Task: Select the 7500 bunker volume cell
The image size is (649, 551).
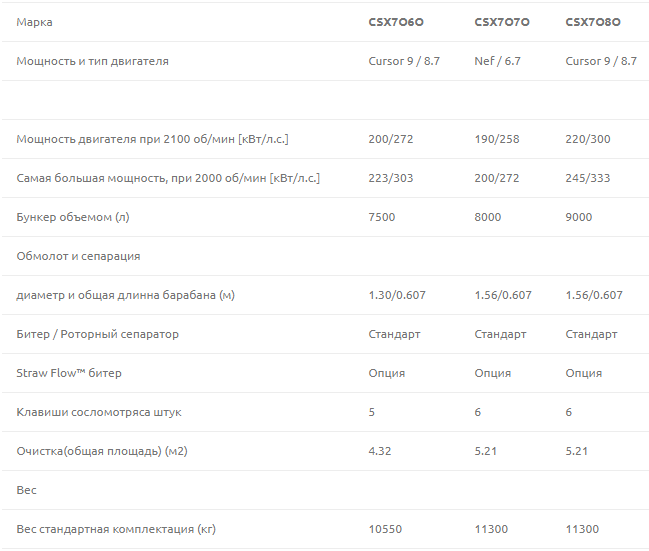Action: (x=382, y=217)
